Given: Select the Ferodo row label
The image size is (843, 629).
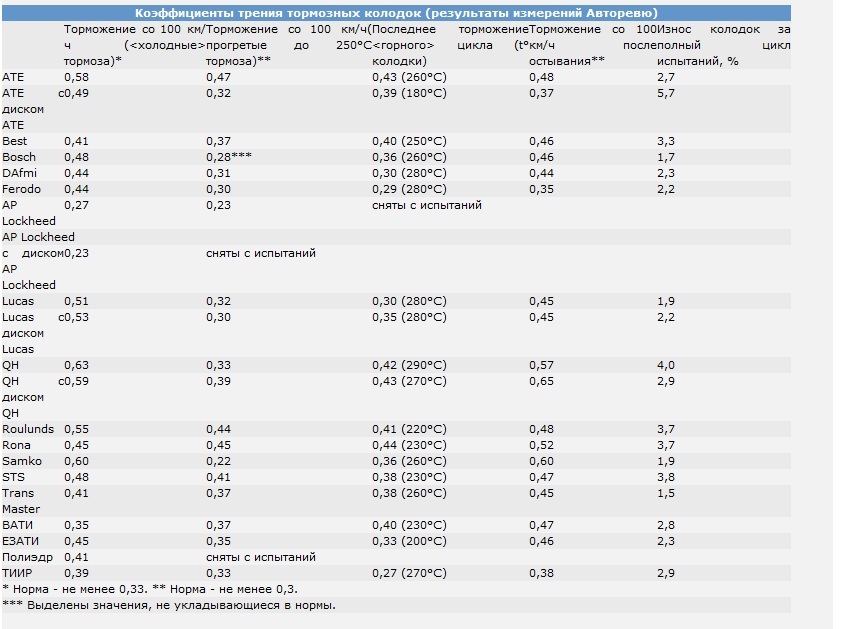Looking at the screenshot, I should pyautogui.click(x=21, y=189).
